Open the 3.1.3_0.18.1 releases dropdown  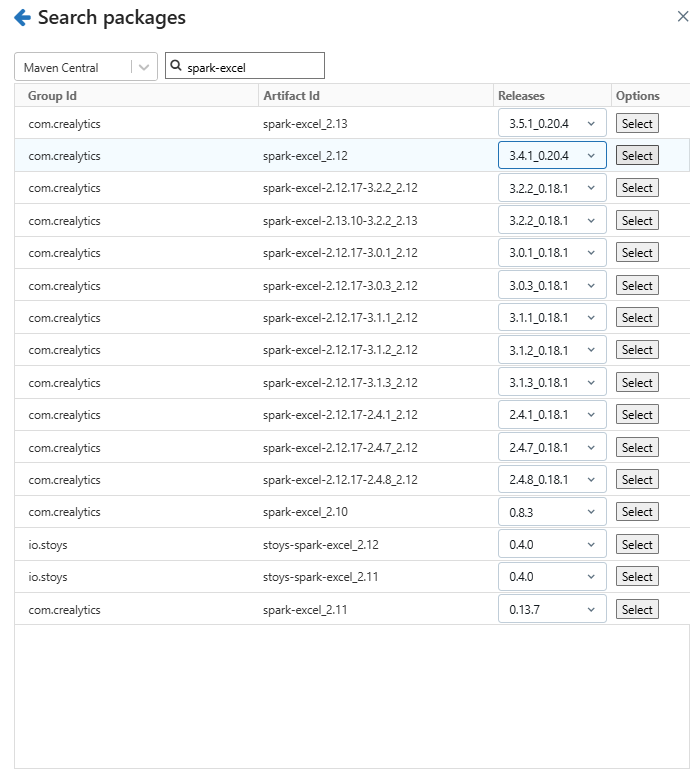(x=552, y=383)
